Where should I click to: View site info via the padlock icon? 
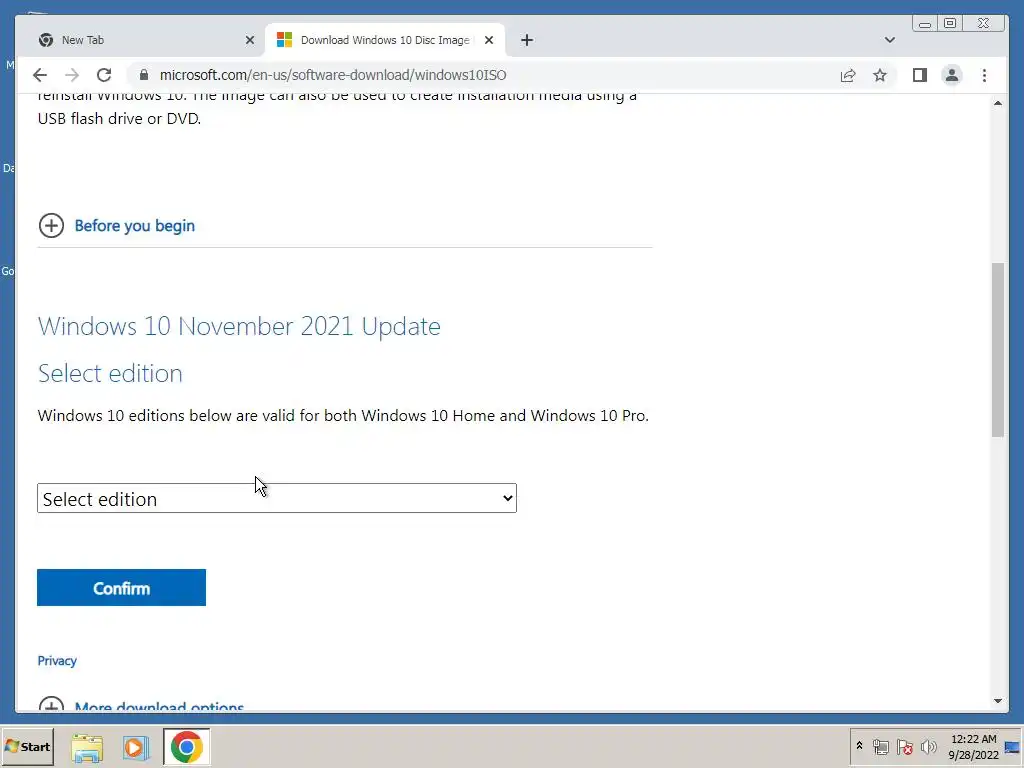coord(144,75)
